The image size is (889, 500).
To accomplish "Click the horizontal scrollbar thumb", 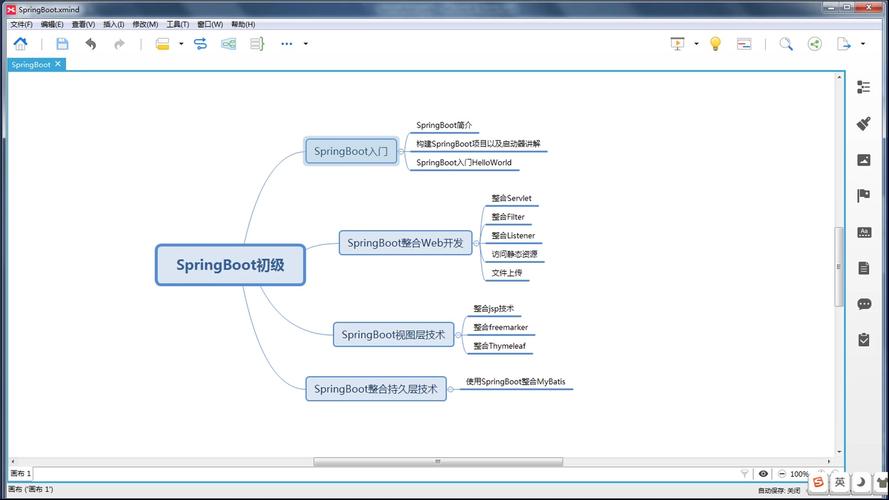I will click(438, 461).
